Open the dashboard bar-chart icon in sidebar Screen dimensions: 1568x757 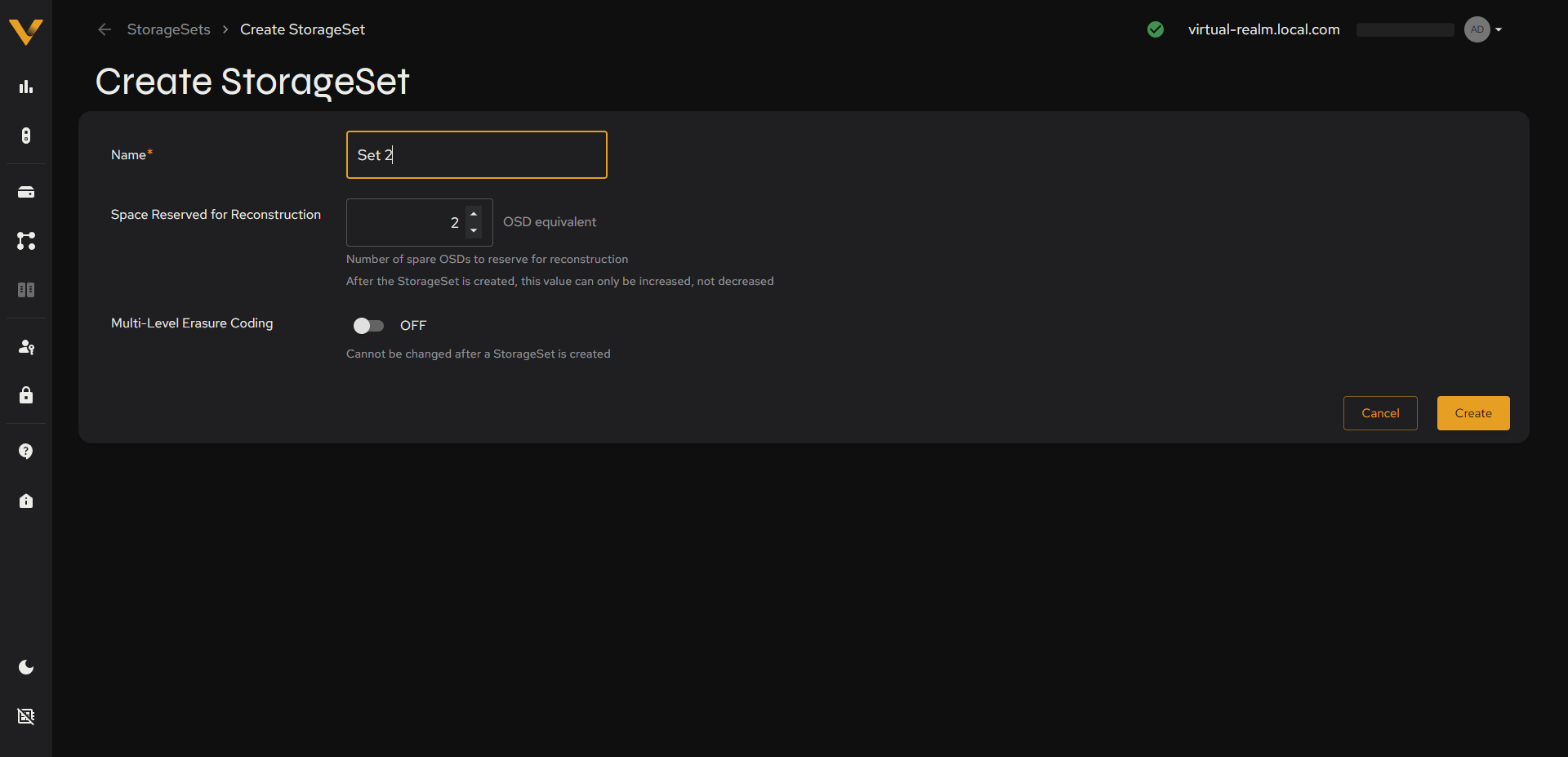click(x=26, y=87)
